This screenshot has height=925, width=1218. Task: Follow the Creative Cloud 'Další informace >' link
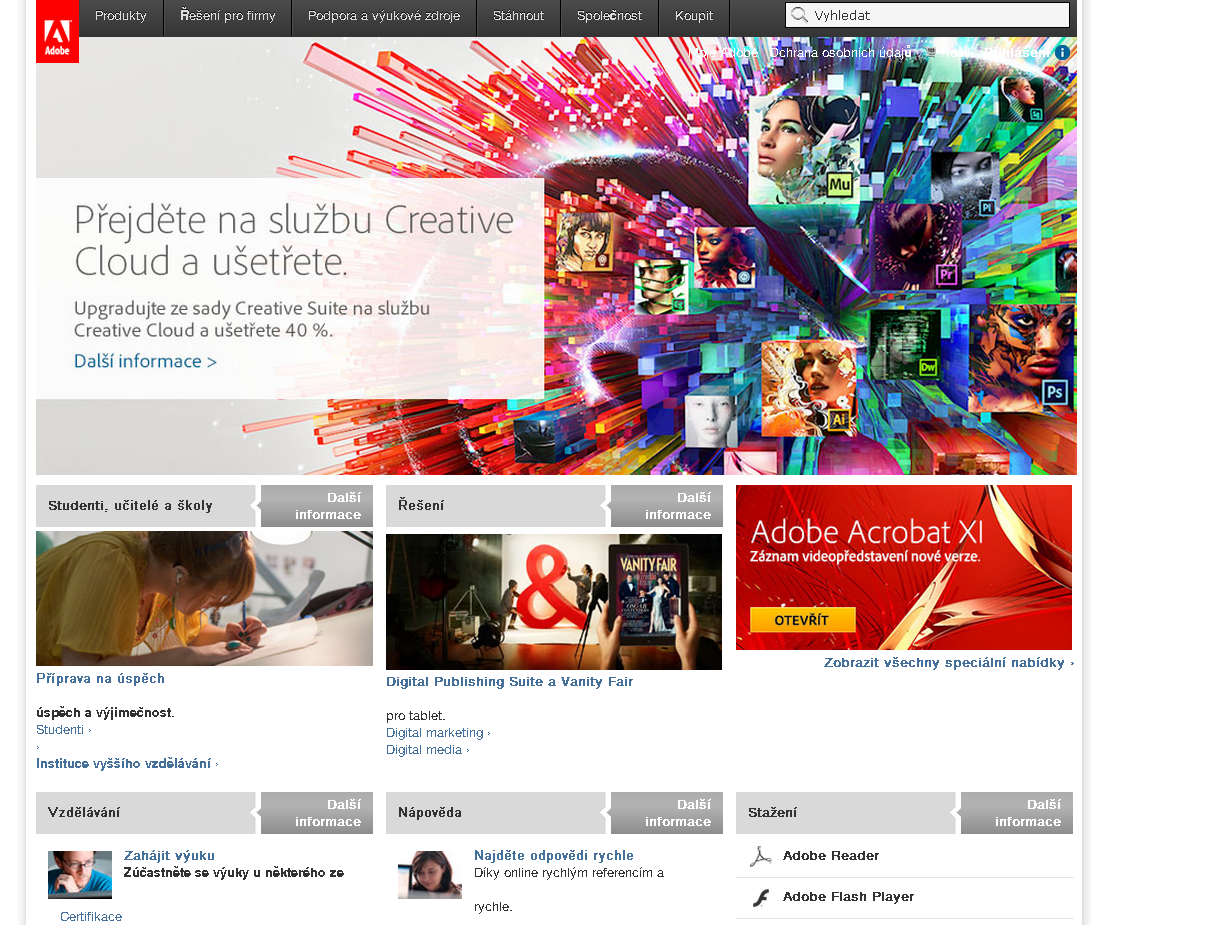tap(145, 361)
